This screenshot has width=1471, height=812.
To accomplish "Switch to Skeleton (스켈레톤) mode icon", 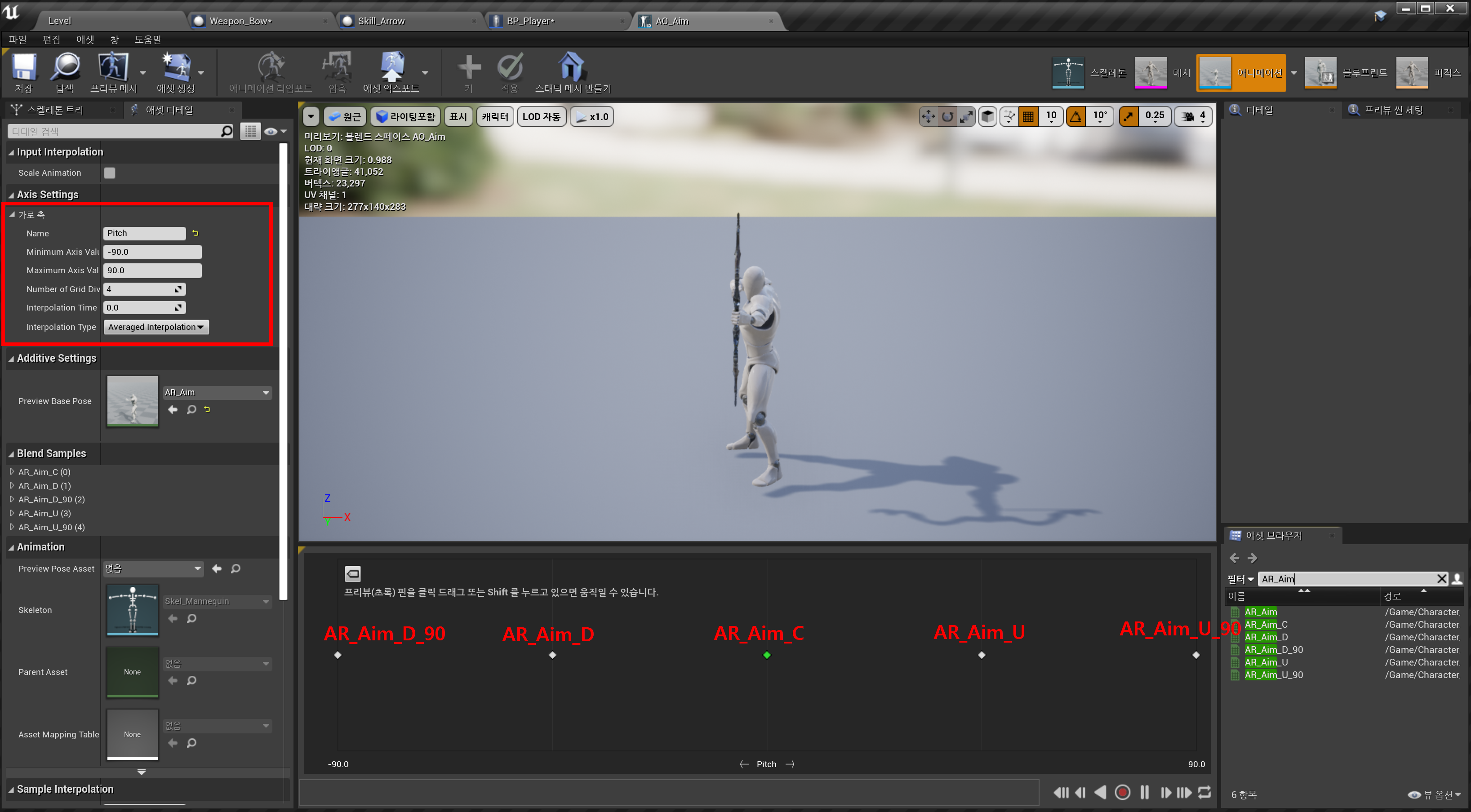I will pyautogui.click(x=1067, y=72).
